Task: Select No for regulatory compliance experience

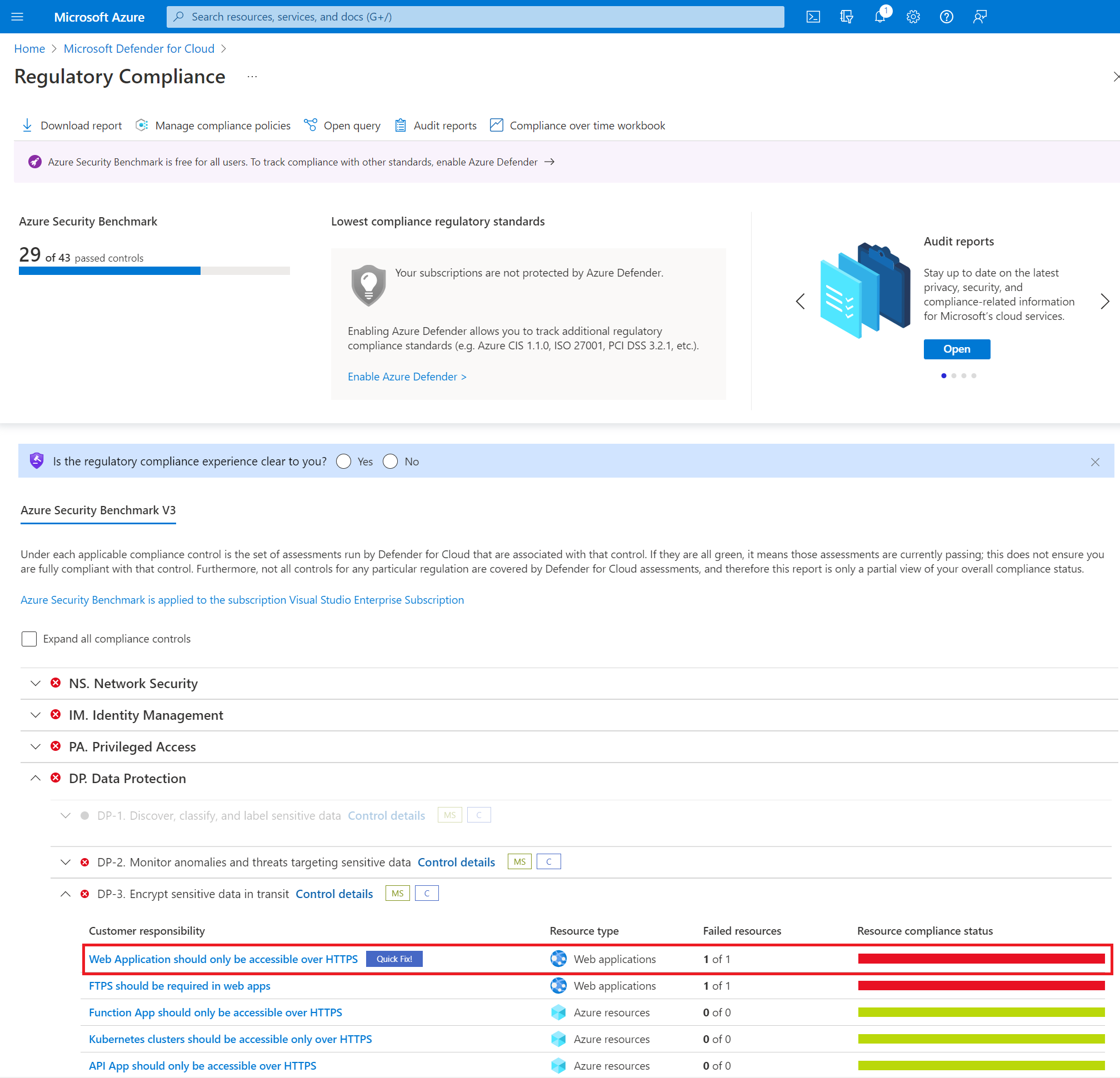Action: [391, 461]
